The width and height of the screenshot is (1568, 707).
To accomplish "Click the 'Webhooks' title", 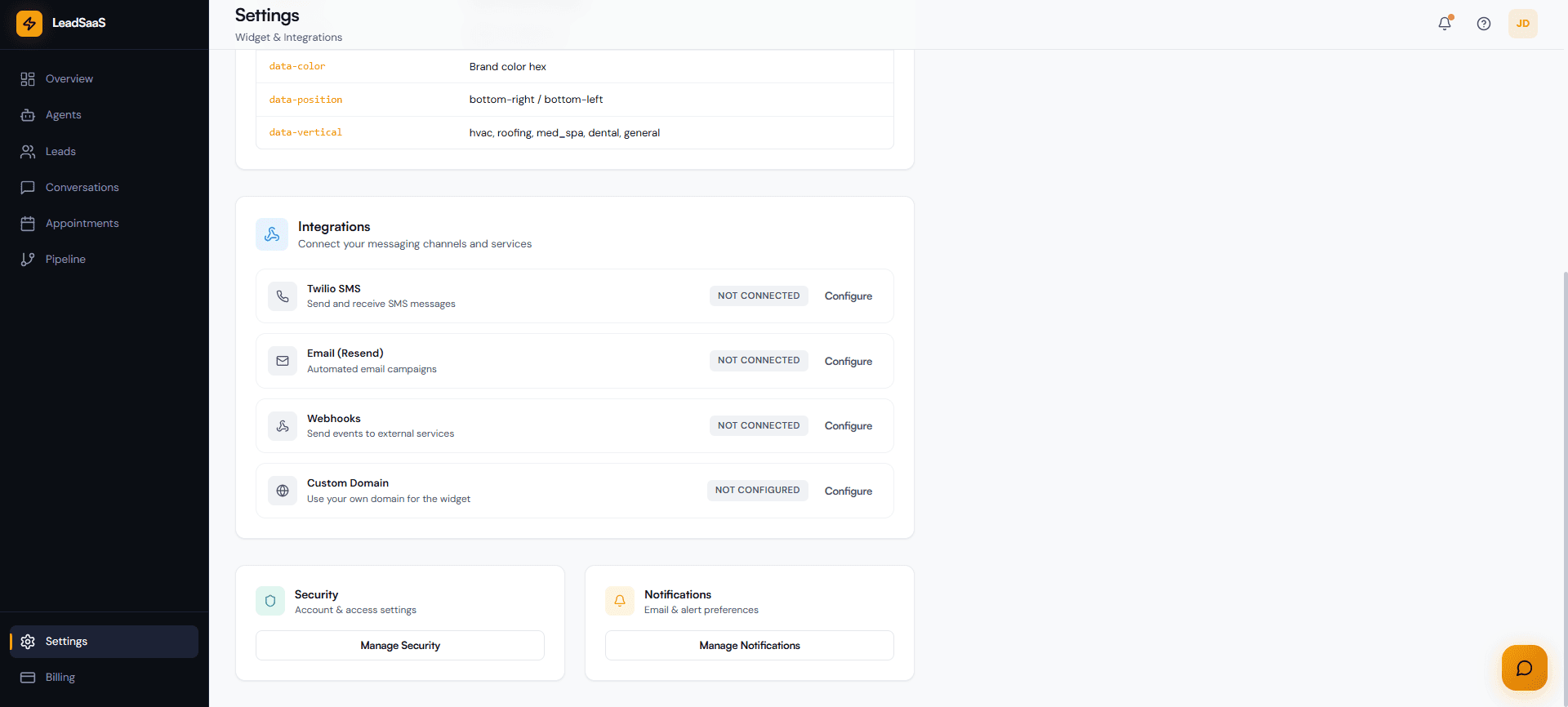I will tap(334, 419).
